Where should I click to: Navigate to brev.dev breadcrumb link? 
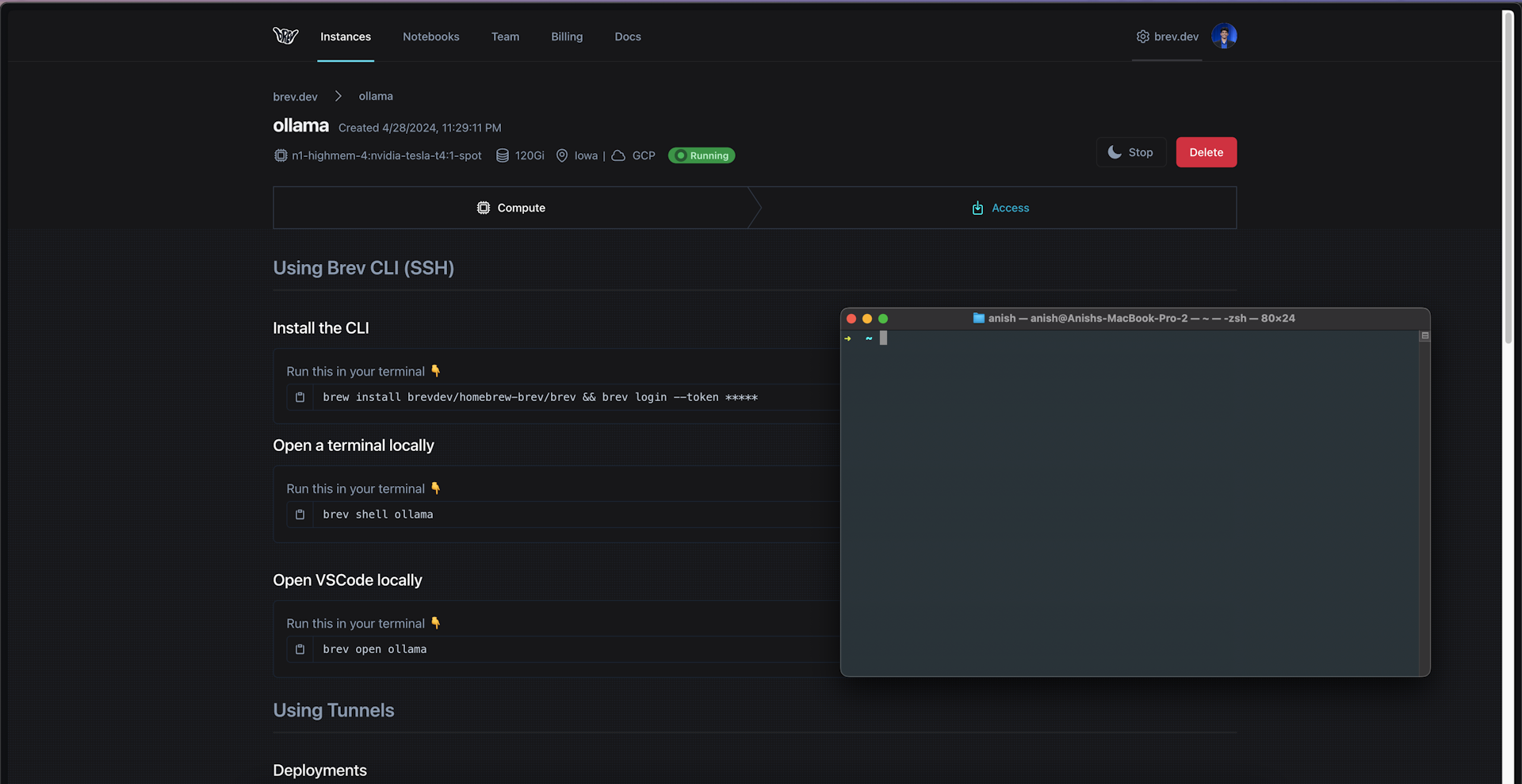coord(295,97)
